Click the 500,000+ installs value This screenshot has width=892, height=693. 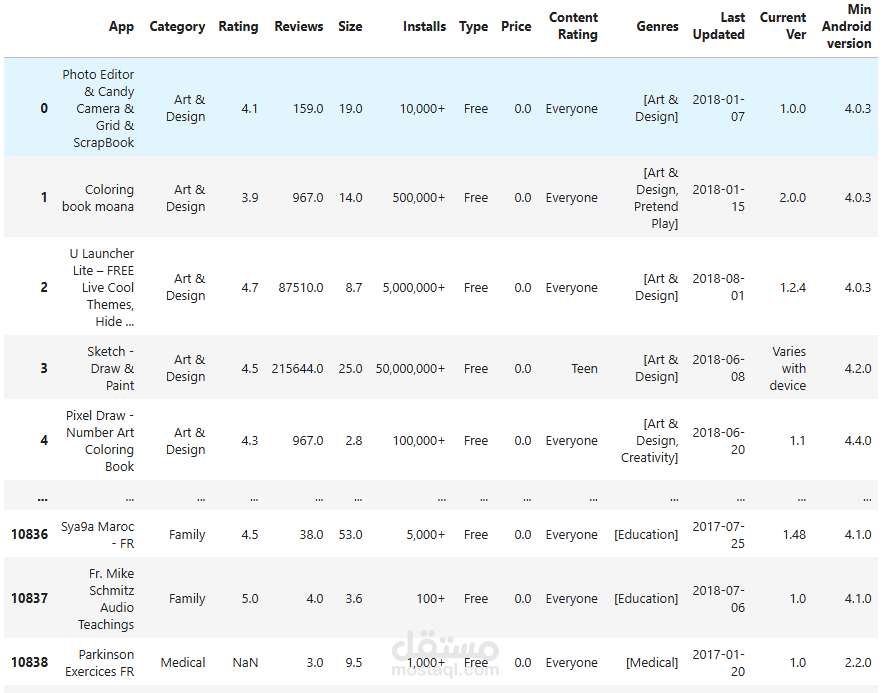pos(419,197)
